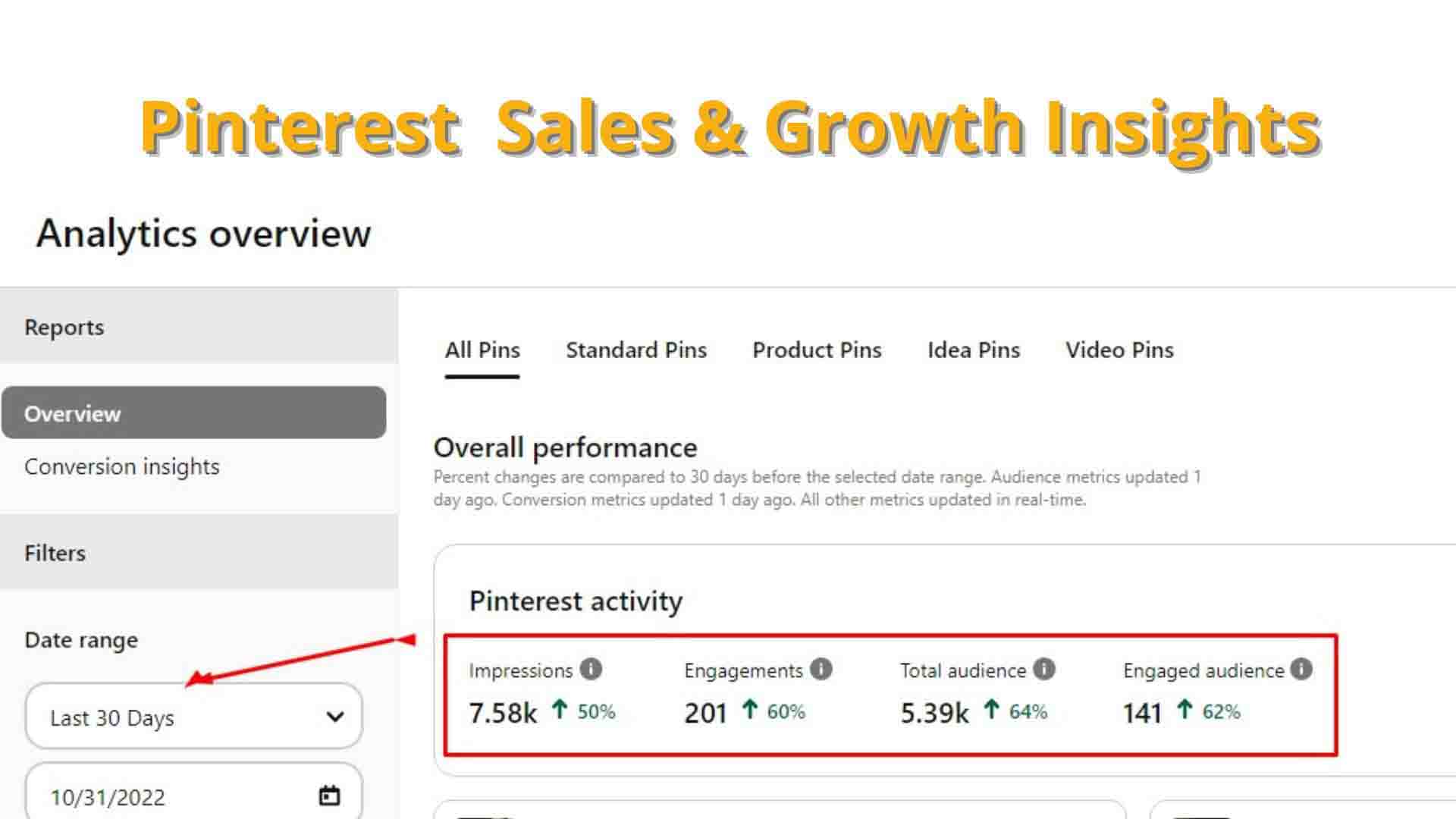Open Conversion insights report
The width and height of the screenshot is (1456, 819).
click(122, 466)
